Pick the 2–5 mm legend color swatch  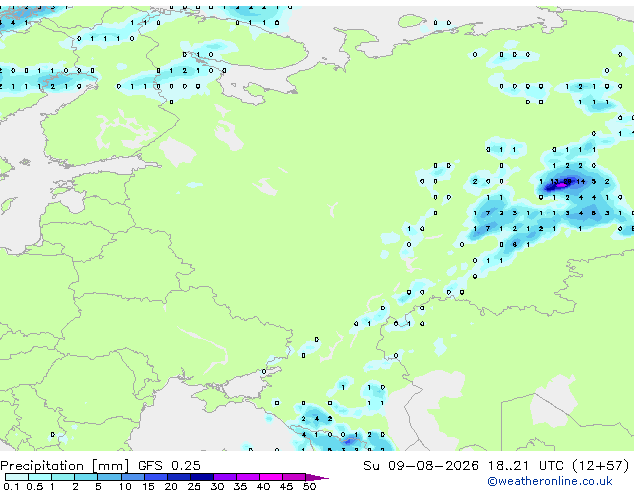pos(86,477)
